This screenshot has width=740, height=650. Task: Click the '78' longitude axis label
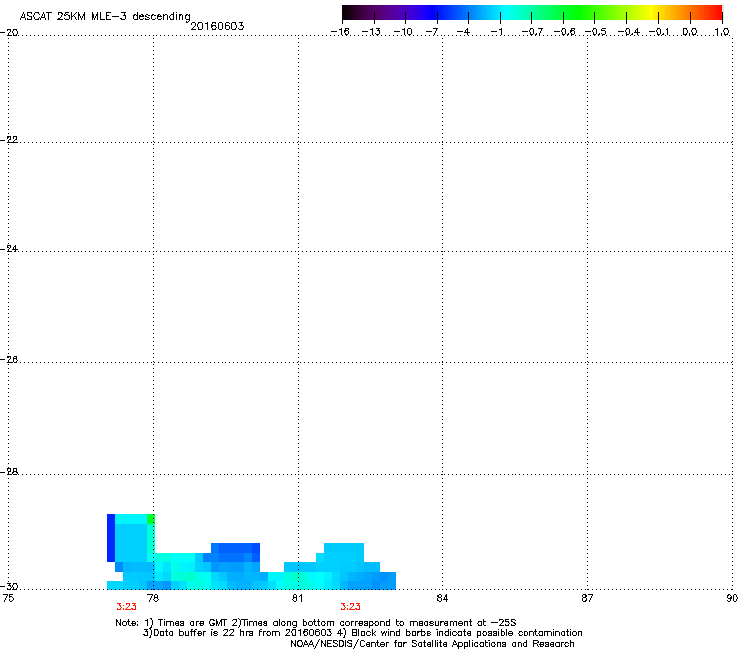click(152, 598)
